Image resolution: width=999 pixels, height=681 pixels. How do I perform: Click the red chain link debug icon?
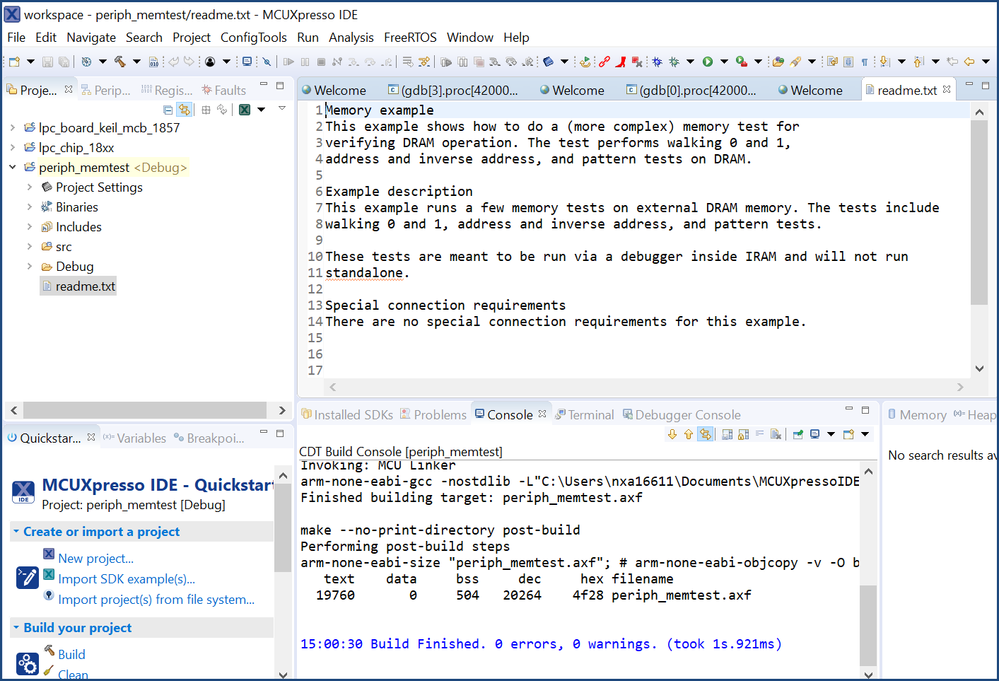pyautogui.click(x=604, y=62)
